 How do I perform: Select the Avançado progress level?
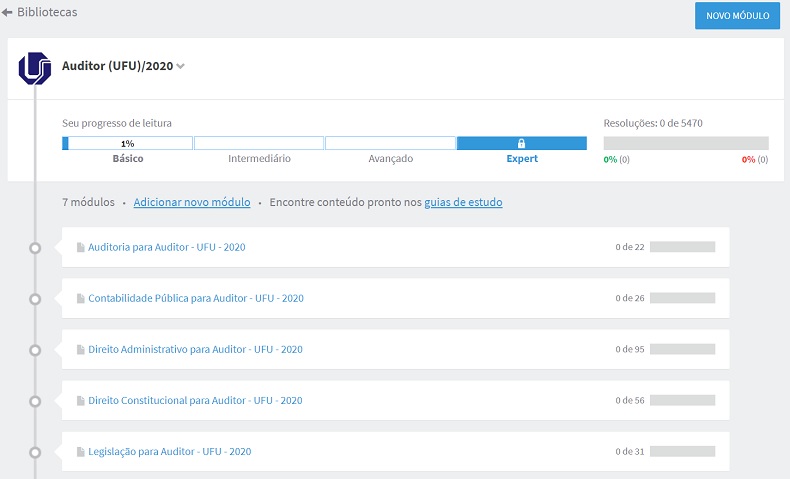tap(390, 158)
